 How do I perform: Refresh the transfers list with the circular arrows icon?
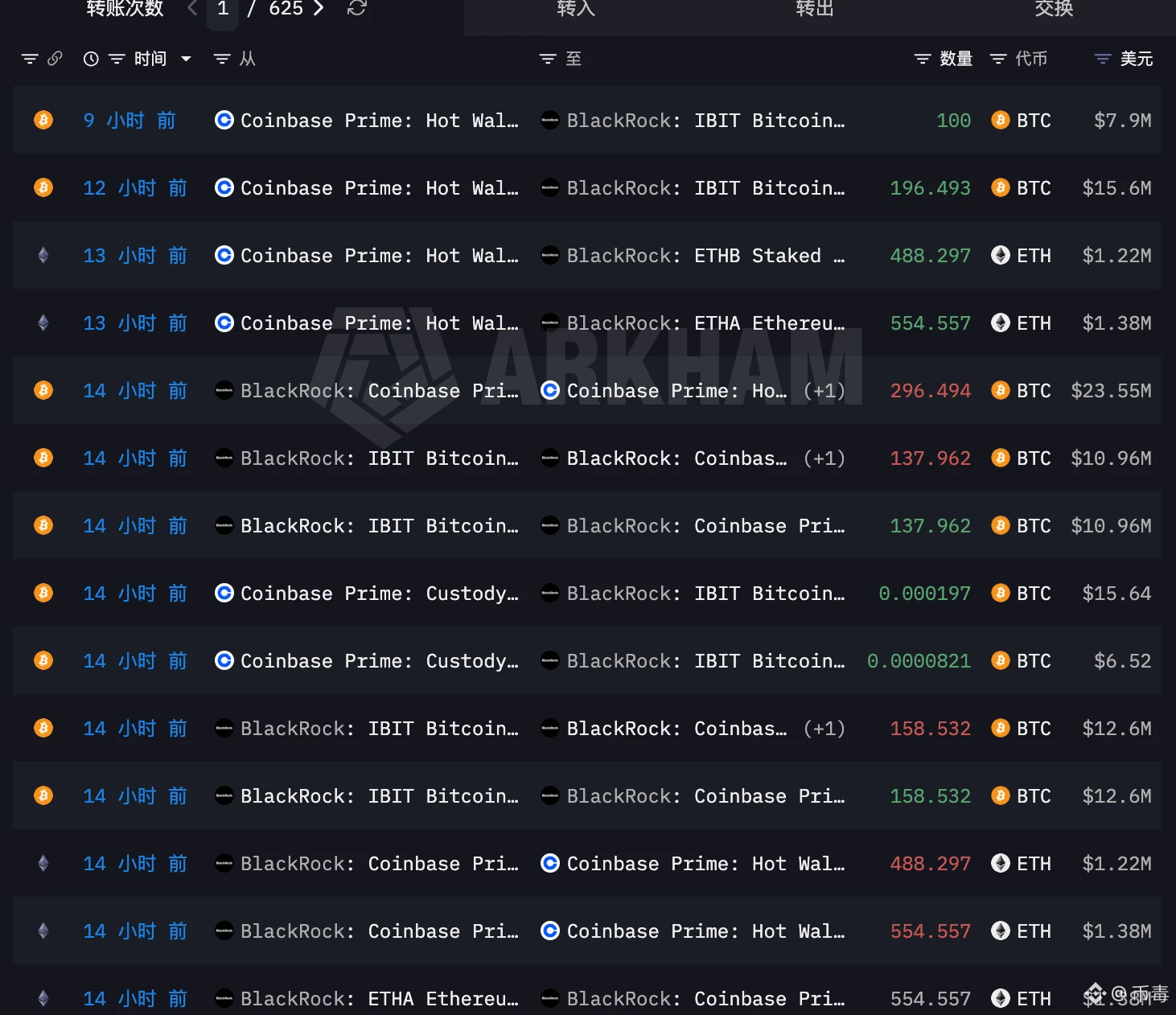pyautogui.click(x=357, y=8)
